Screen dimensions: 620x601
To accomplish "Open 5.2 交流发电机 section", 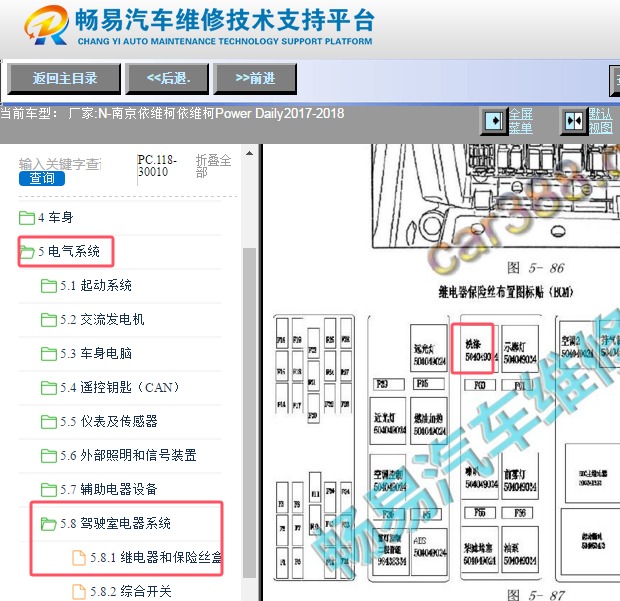I will 102,319.
